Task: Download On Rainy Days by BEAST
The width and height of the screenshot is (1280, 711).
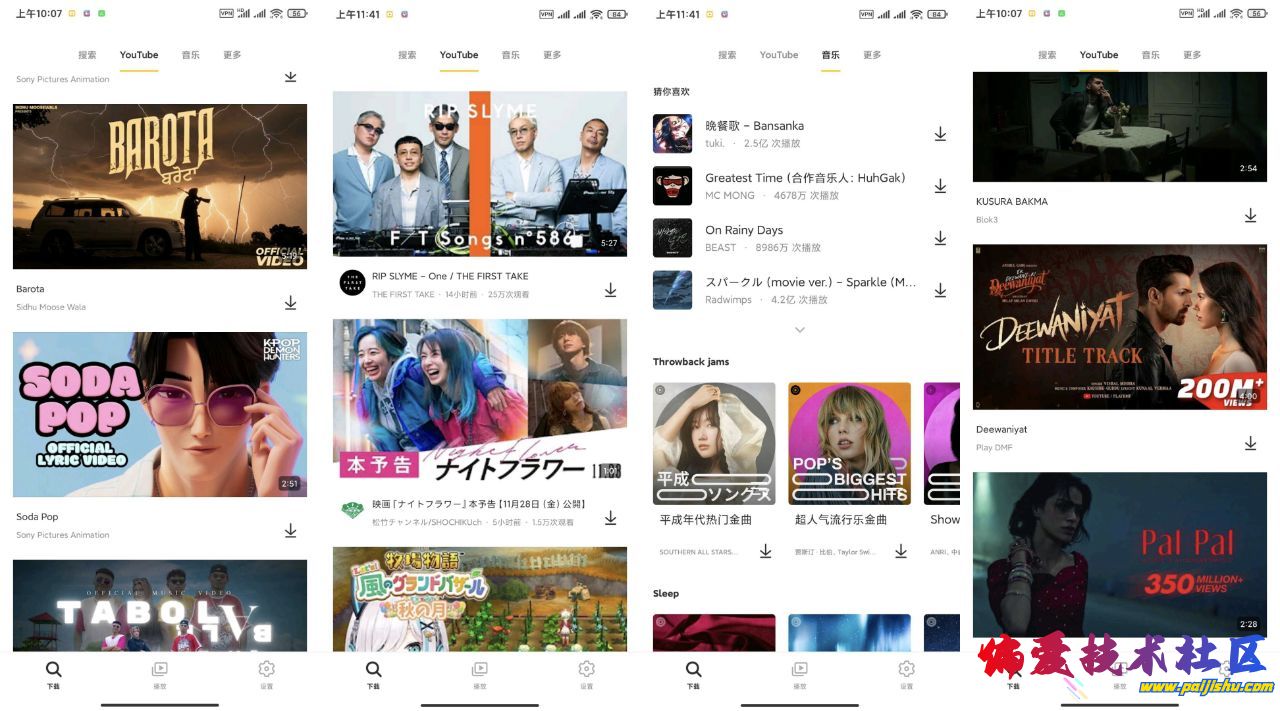Action: [940, 238]
